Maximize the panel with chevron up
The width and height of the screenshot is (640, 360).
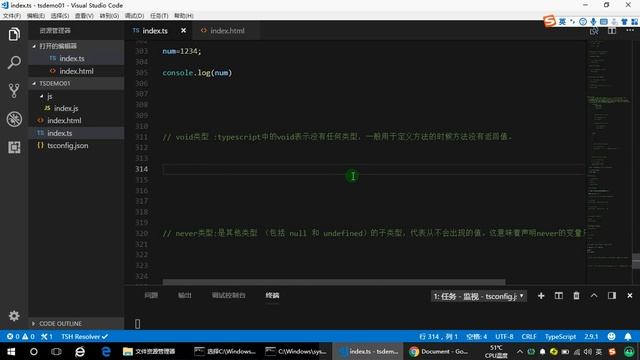click(x=594, y=296)
